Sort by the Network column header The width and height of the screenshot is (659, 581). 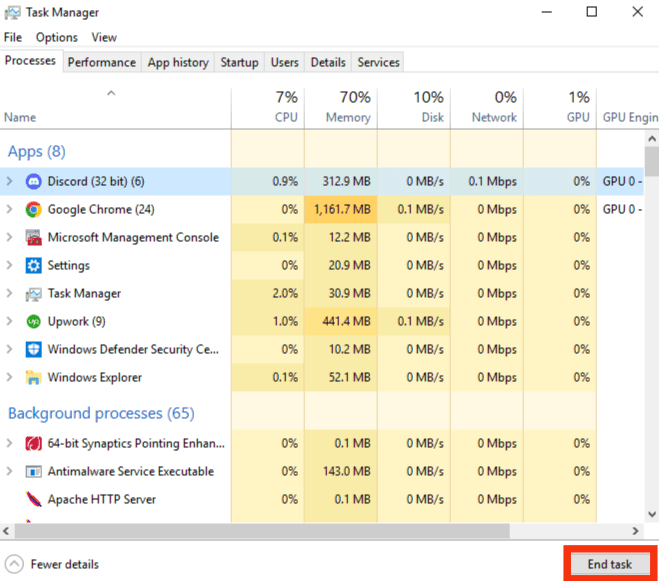pos(487,108)
